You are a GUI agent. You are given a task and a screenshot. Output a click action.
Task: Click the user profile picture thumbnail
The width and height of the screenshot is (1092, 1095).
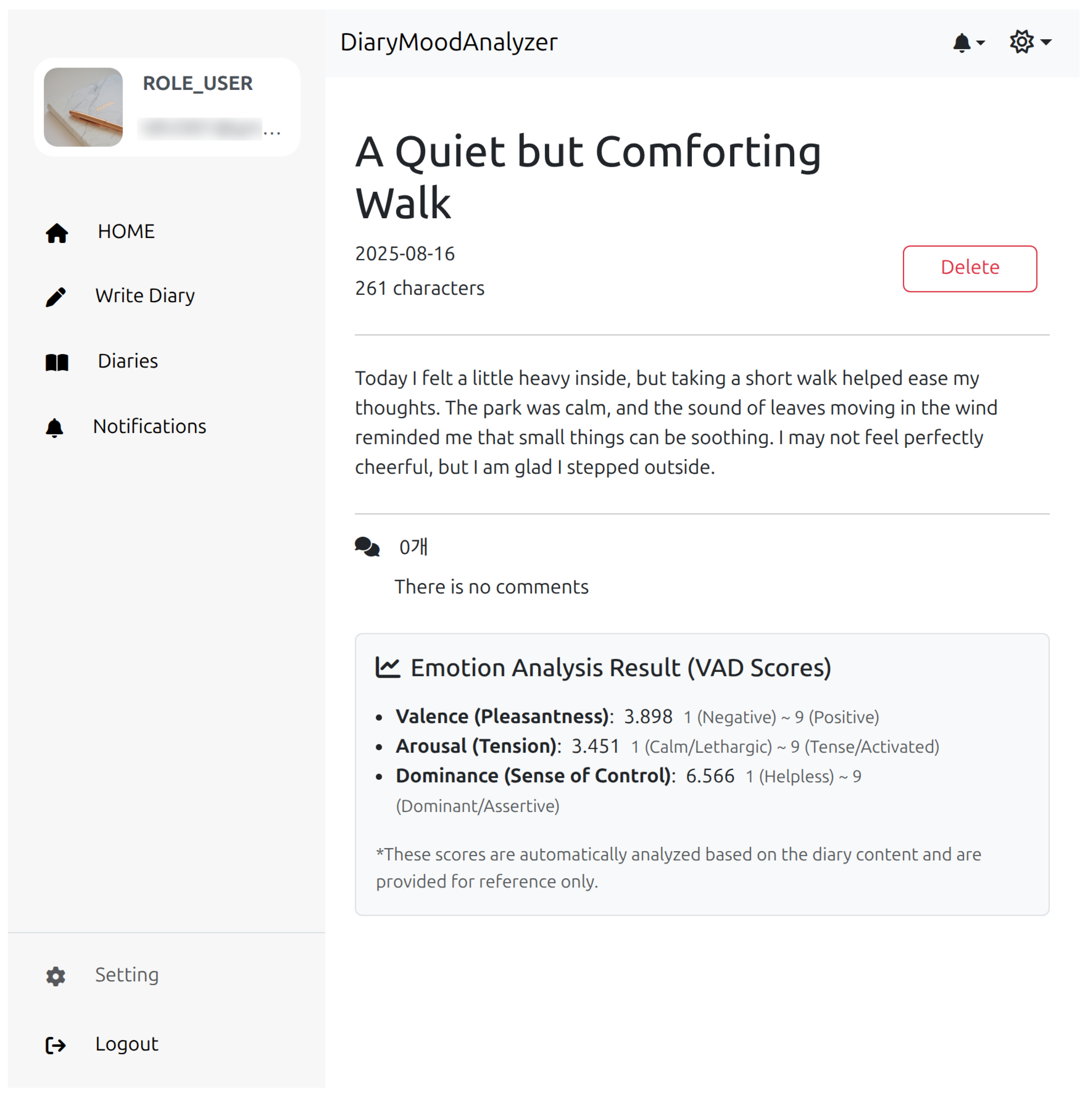click(83, 107)
